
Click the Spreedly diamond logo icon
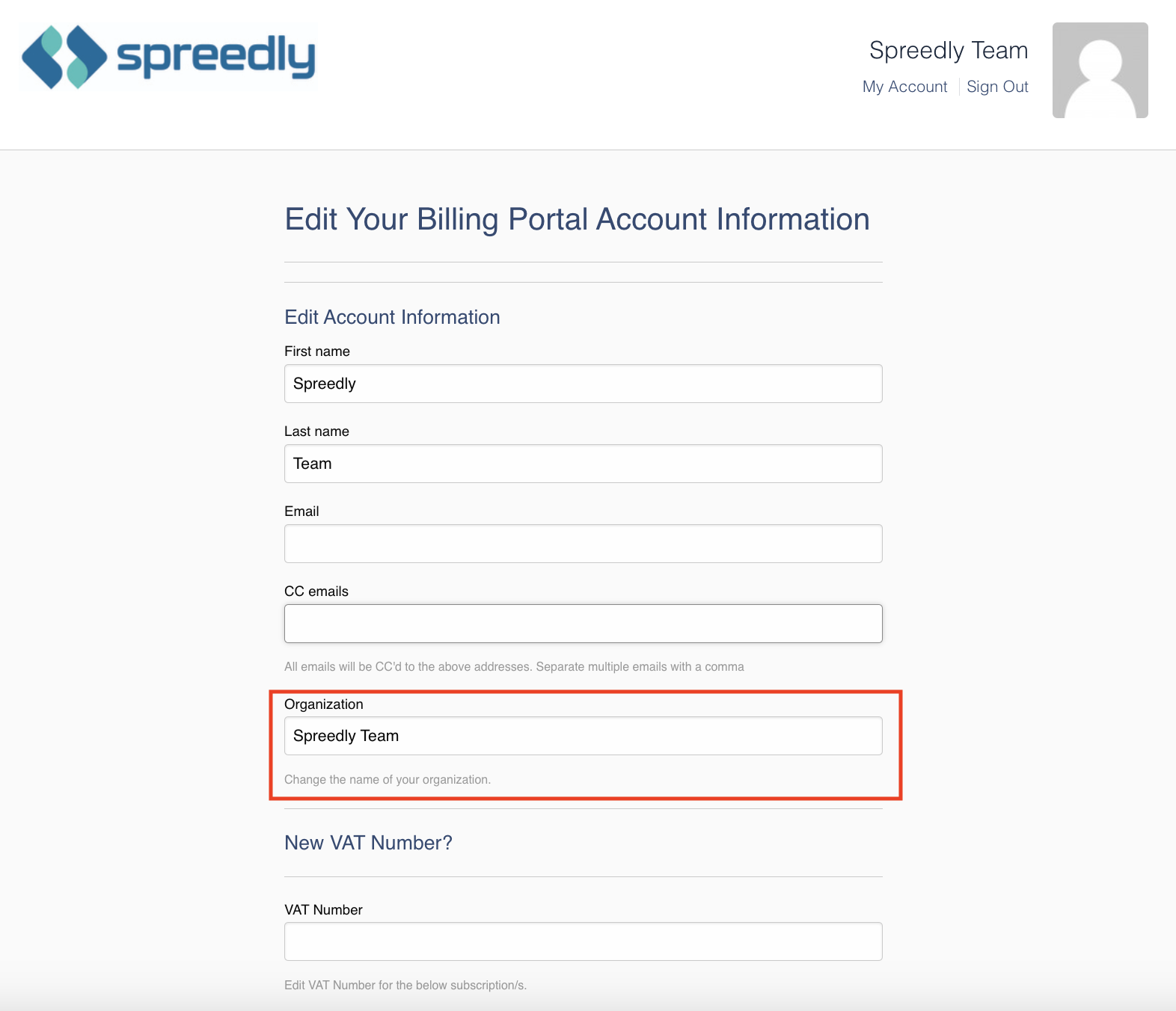(x=64, y=57)
